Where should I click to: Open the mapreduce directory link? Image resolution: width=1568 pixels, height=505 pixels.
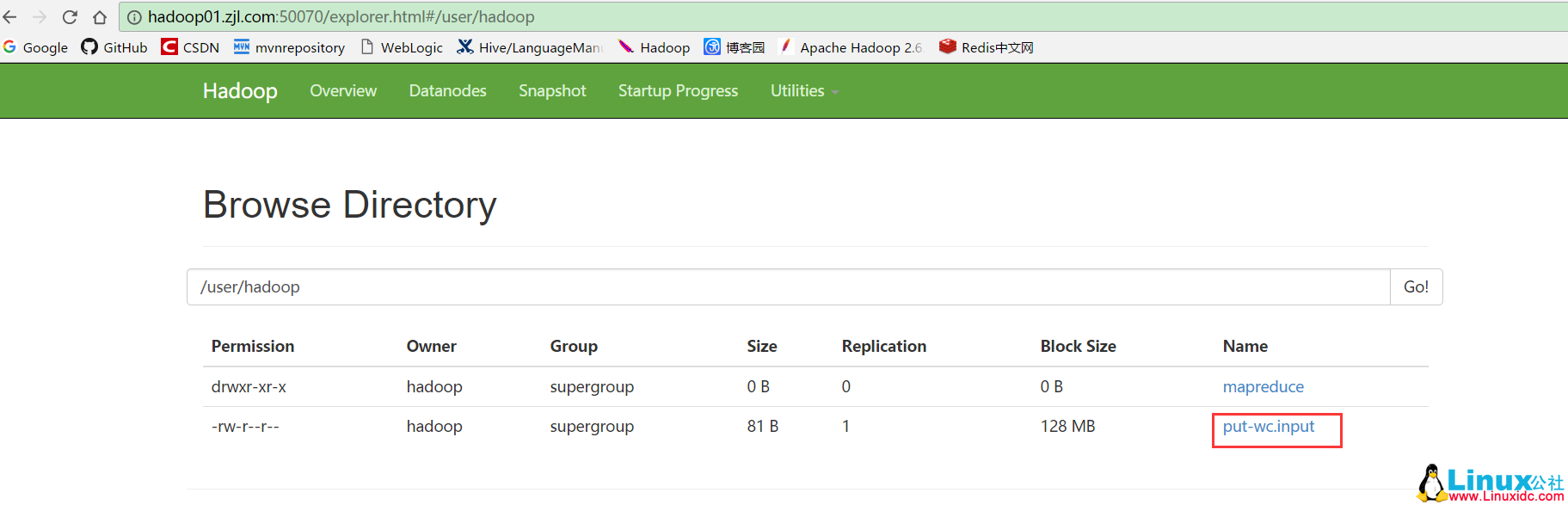(x=1263, y=386)
